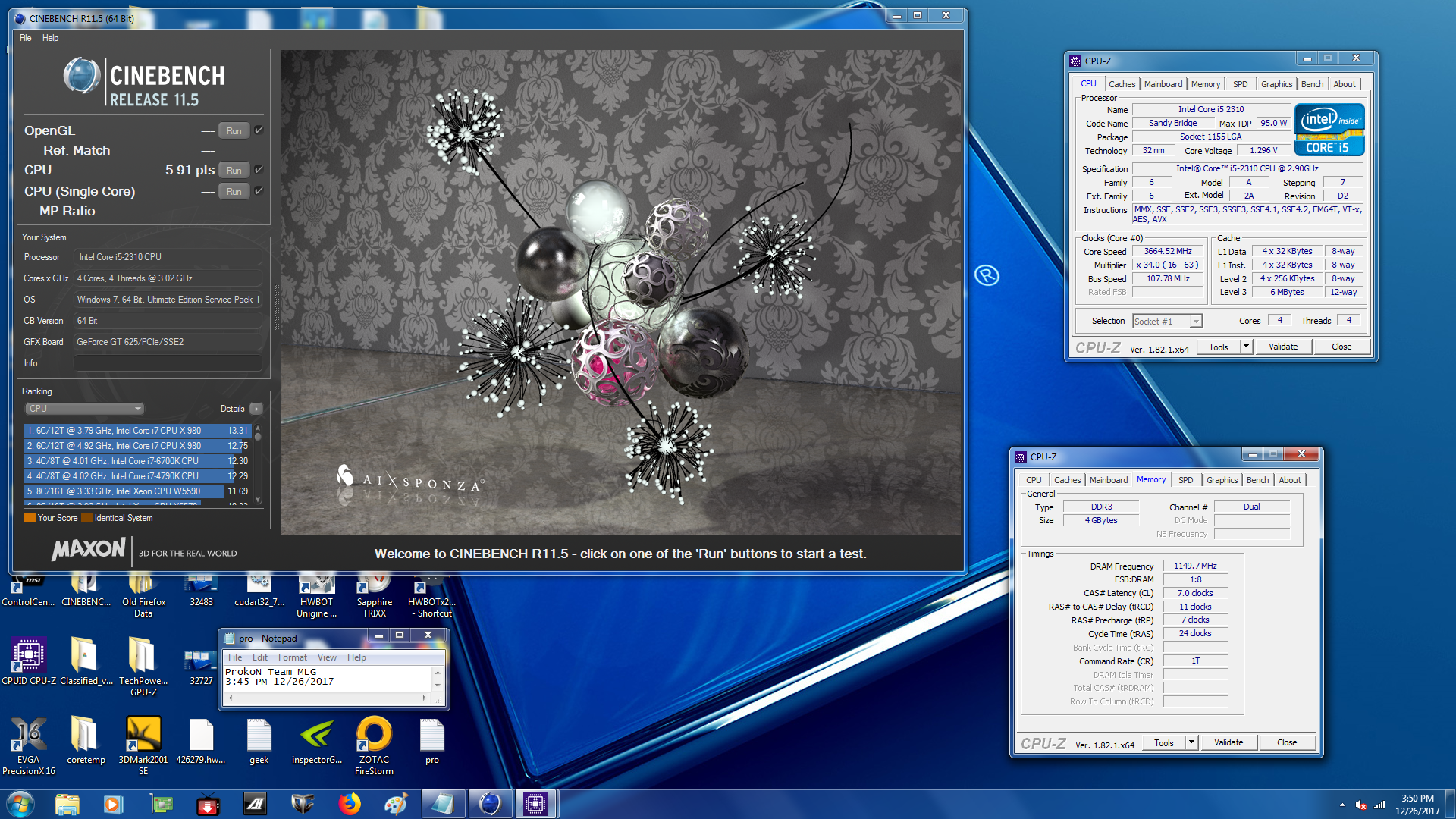Viewport: 1456px width, 819px height.
Task: Open the 32483 desktop file
Action: tap(201, 591)
